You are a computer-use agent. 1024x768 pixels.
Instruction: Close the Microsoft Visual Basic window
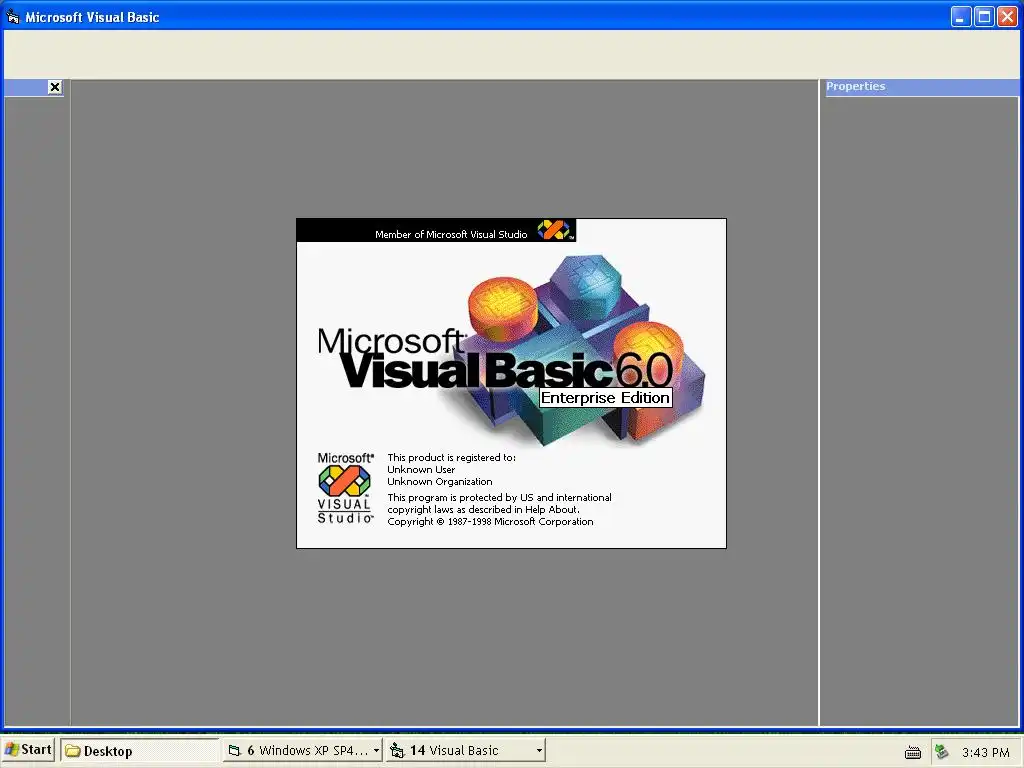(x=1007, y=16)
